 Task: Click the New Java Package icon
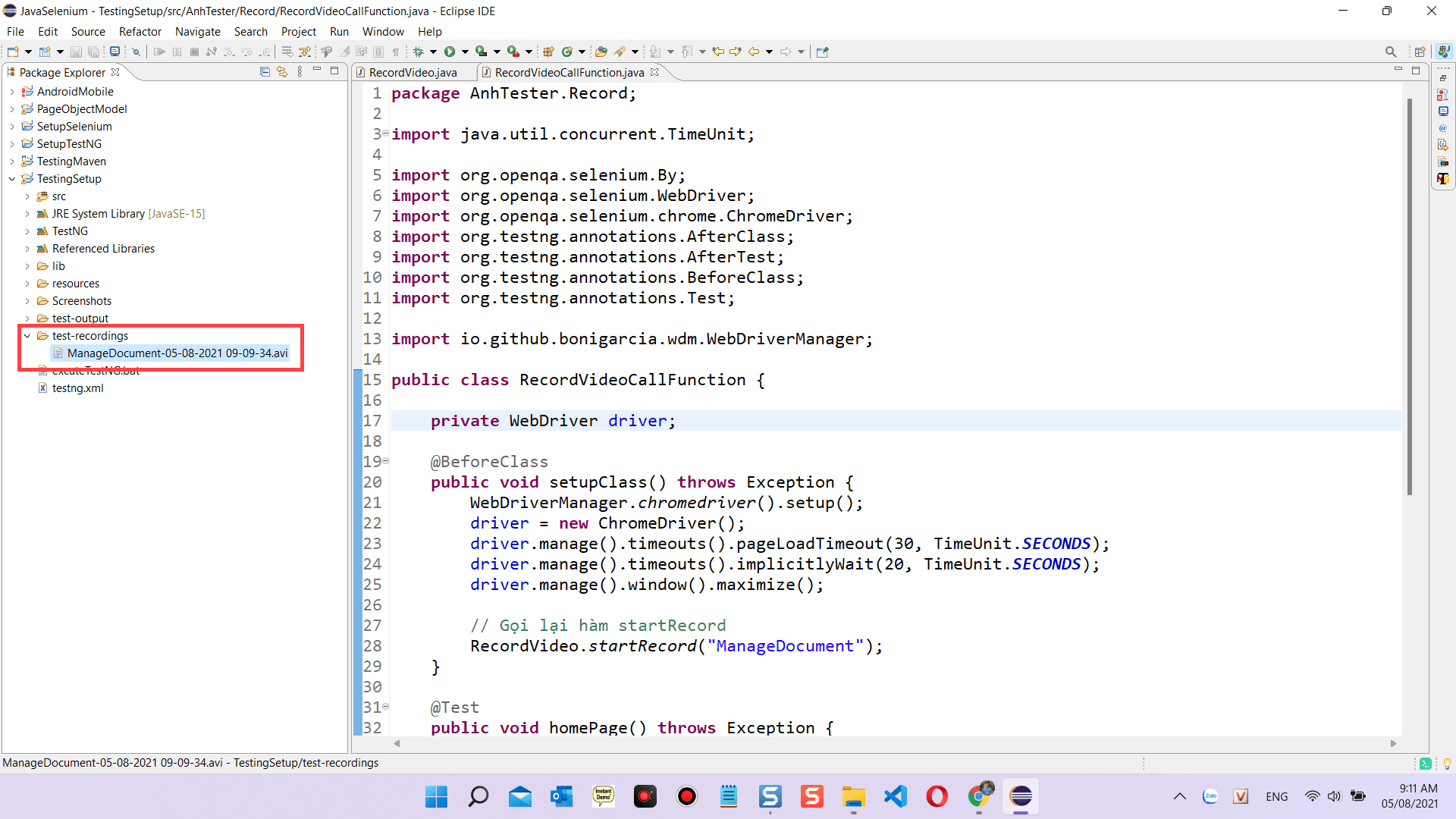click(549, 52)
